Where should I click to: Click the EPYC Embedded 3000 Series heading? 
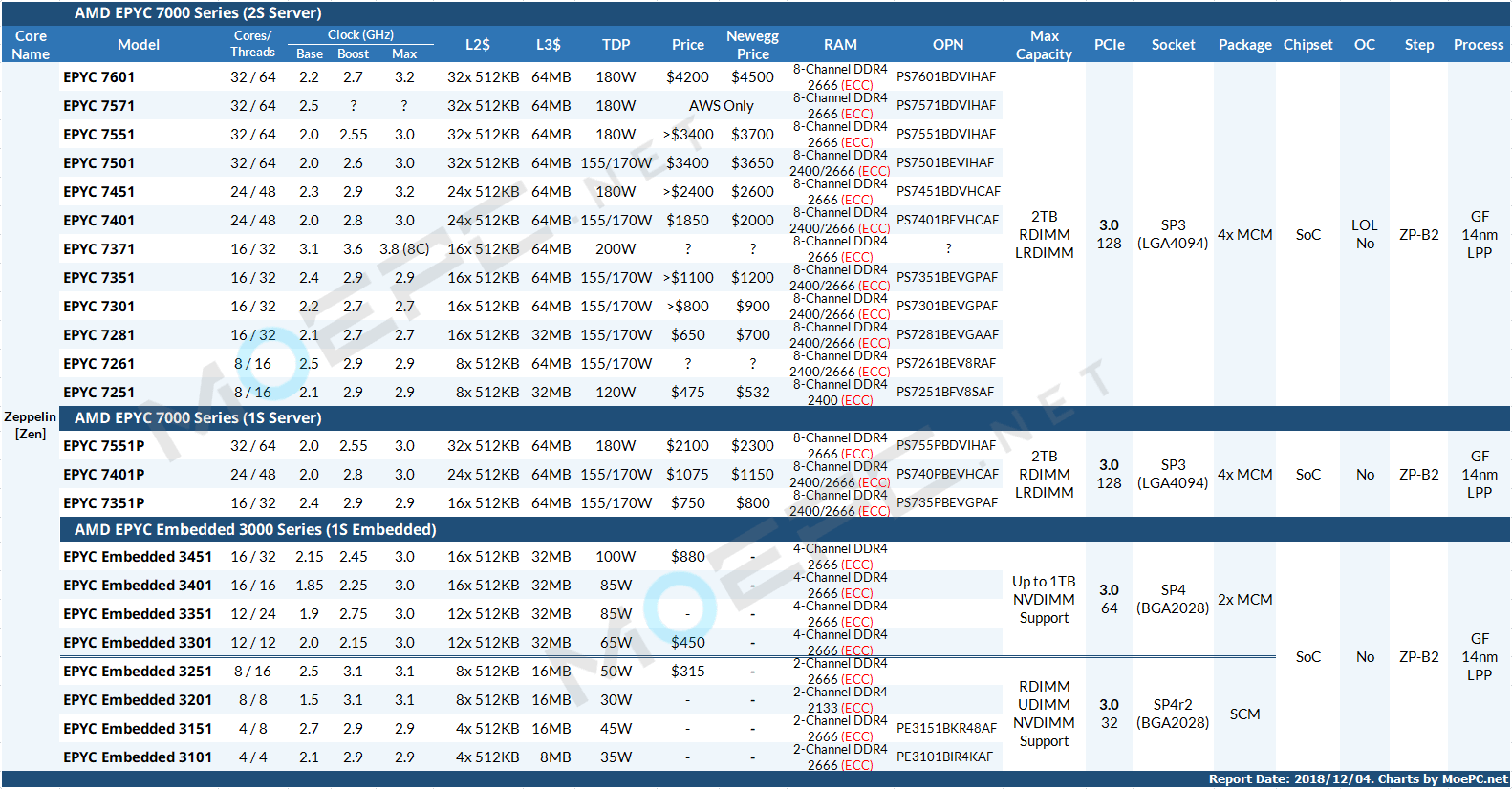(x=255, y=530)
